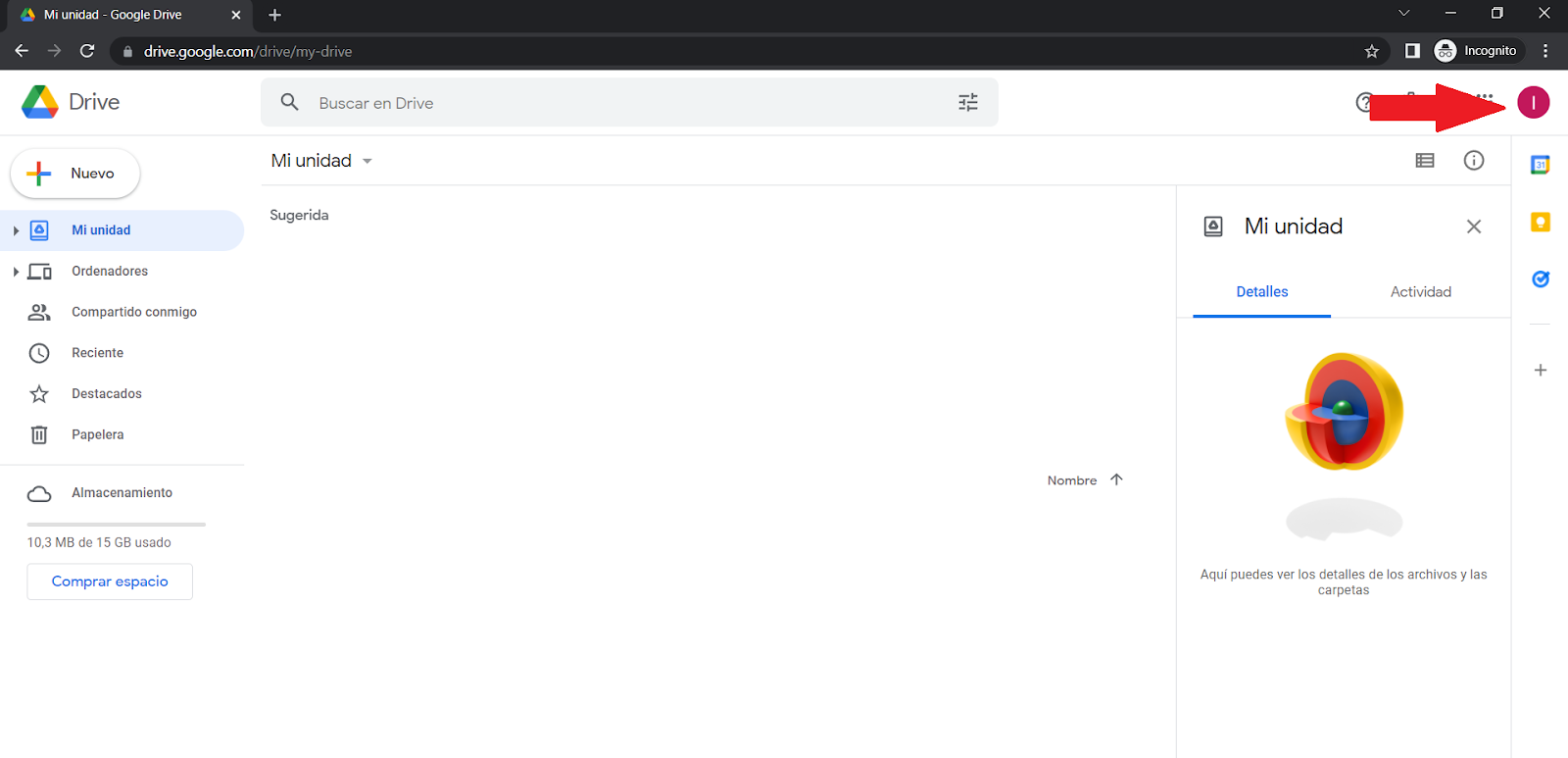This screenshot has height=758, width=1568.
Task: Open Google Calendar side panel
Action: [x=1541, y=165]
